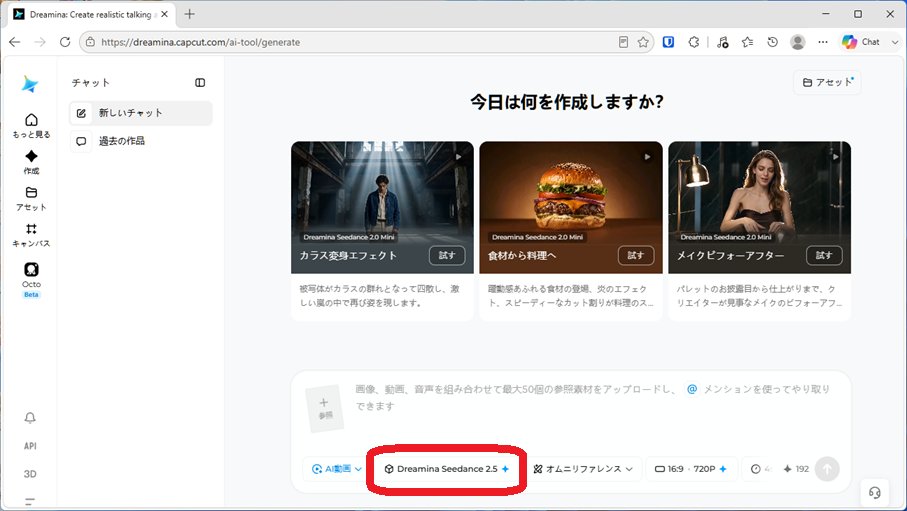This screenshot has height=511, width=907.
Task: Close the Dreamina browser tab
Action: point(164,14)
